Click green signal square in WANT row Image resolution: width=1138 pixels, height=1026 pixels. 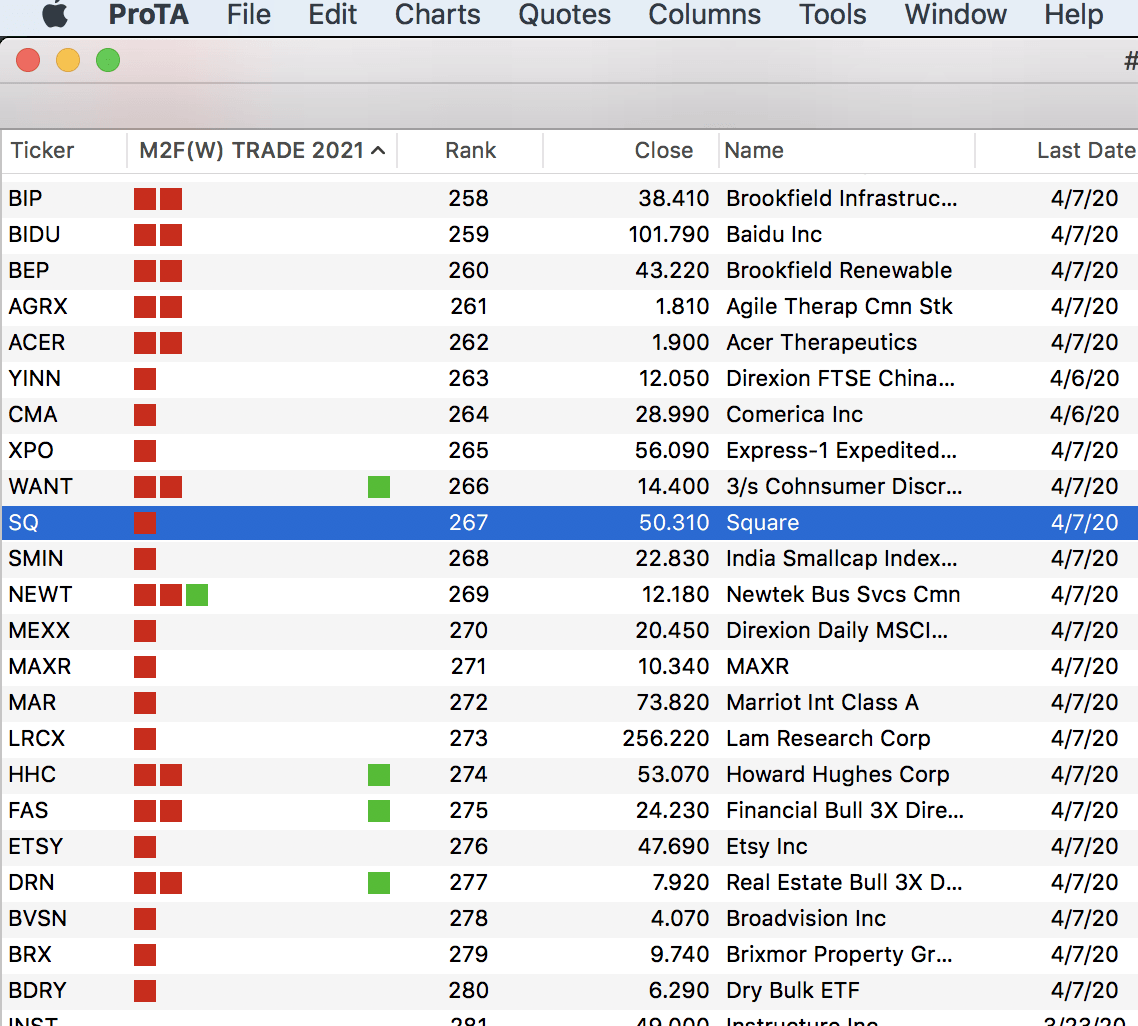pos(379,487)
